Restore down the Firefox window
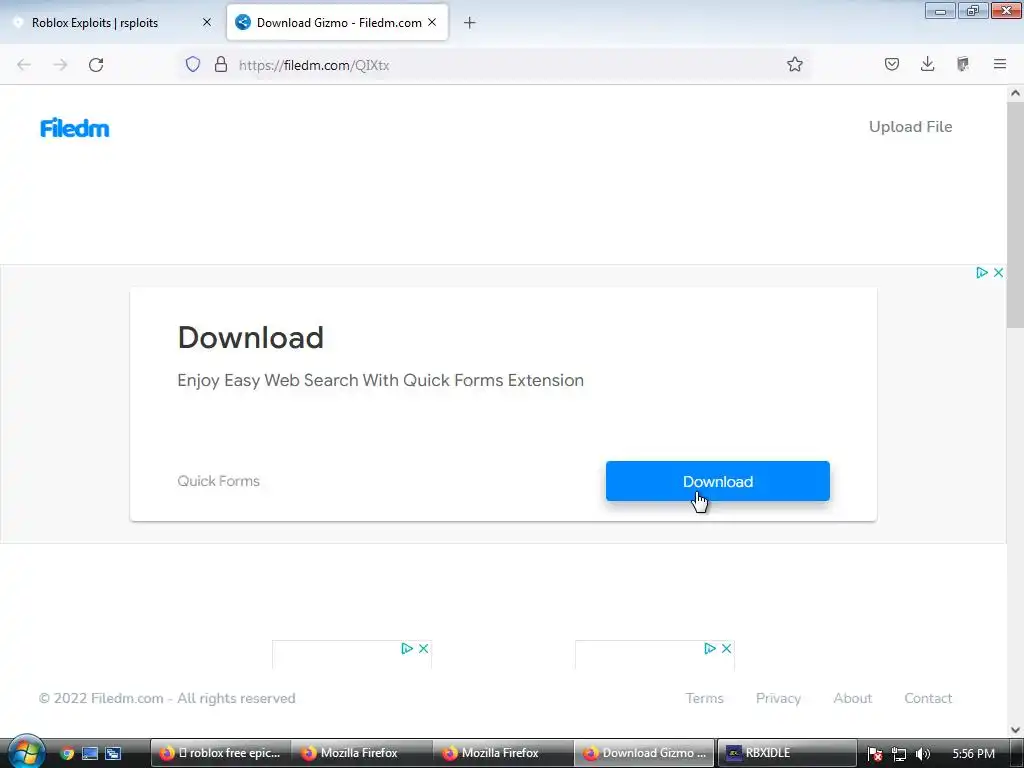The height and width of the screenshot is (768, 1024). [x=973, y=10]
